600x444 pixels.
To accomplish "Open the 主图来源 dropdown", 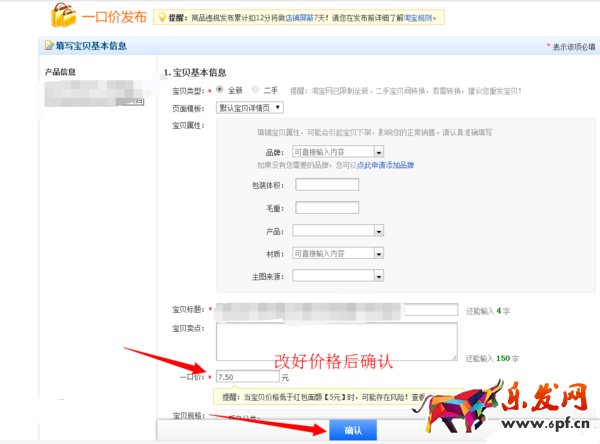I will (379, 276).
